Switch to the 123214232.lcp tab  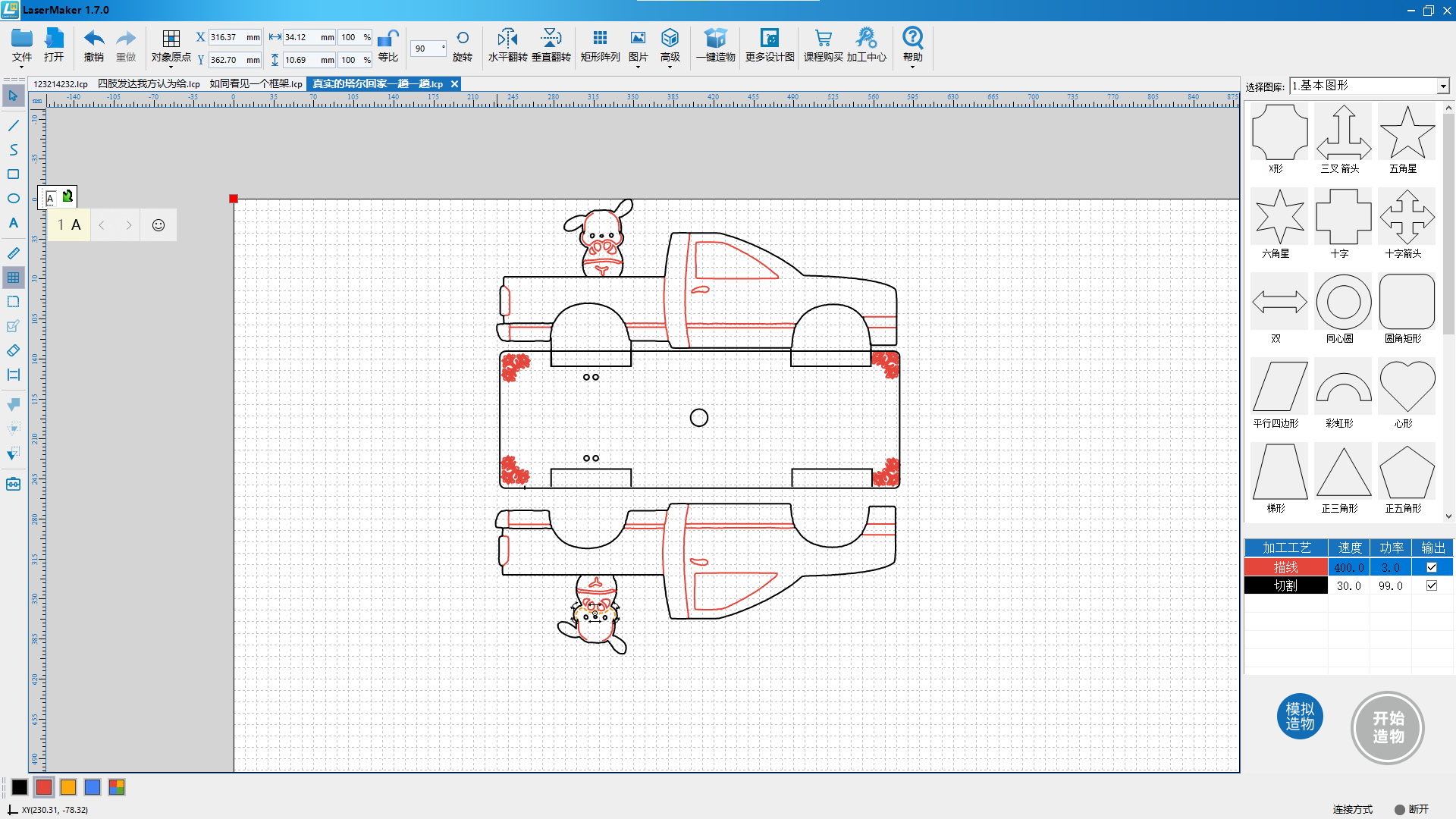coord(61,84)
